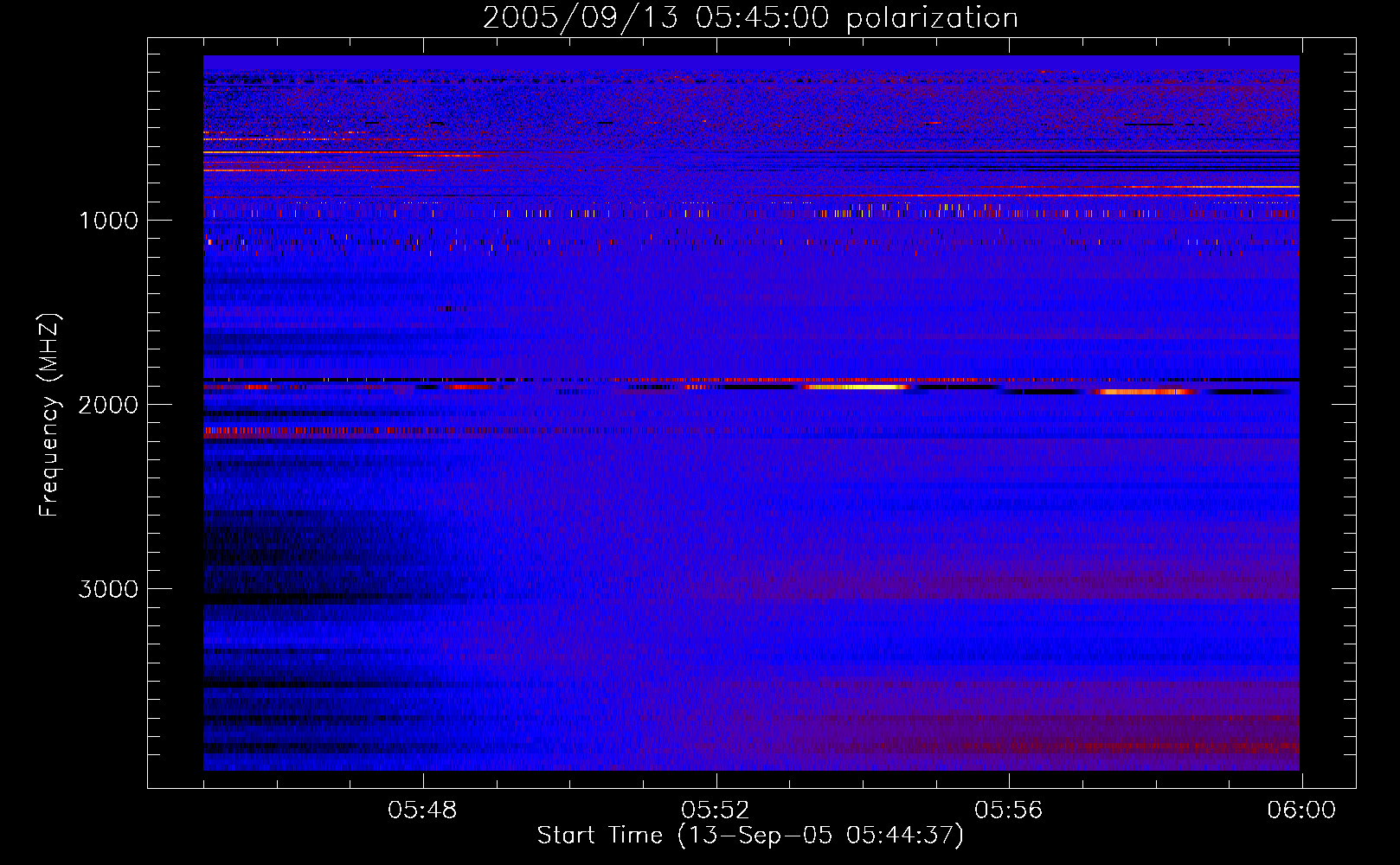This screenshot has height=865, width=1400.
Task: Click the orange emission segment near 05:57
Action: click(1146, 392)
